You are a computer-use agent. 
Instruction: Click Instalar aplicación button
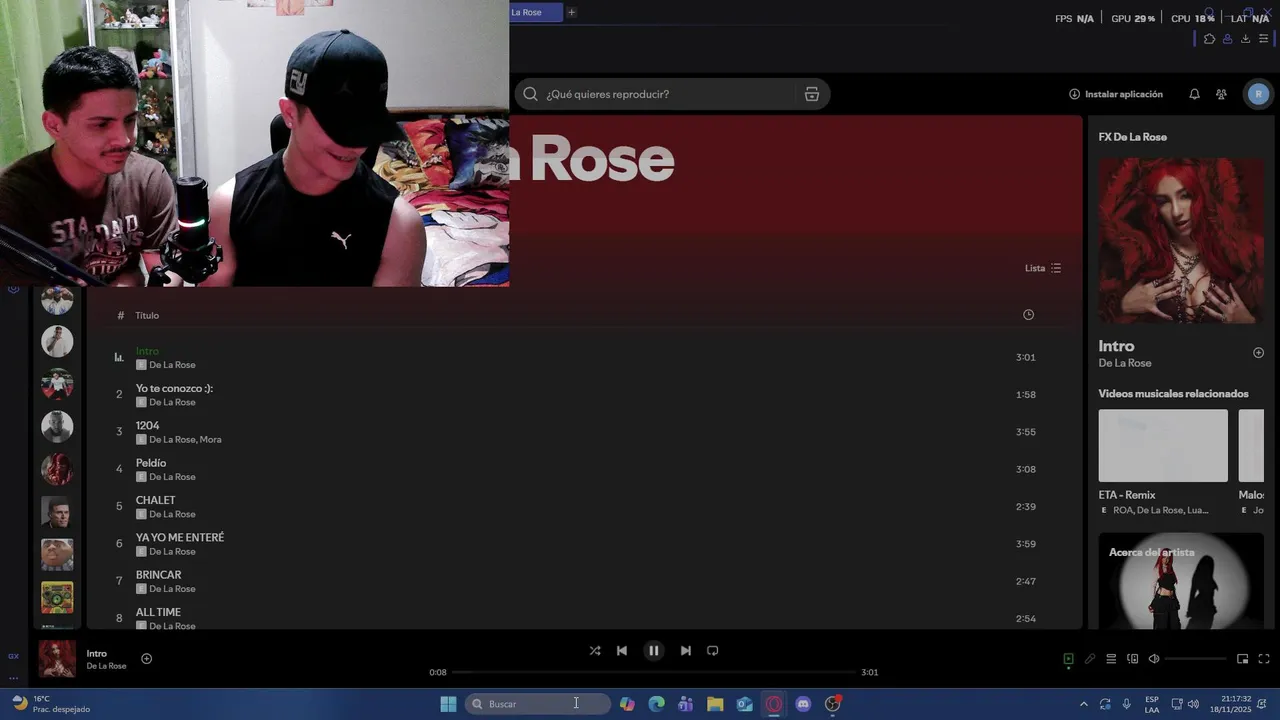[1116, 94]
